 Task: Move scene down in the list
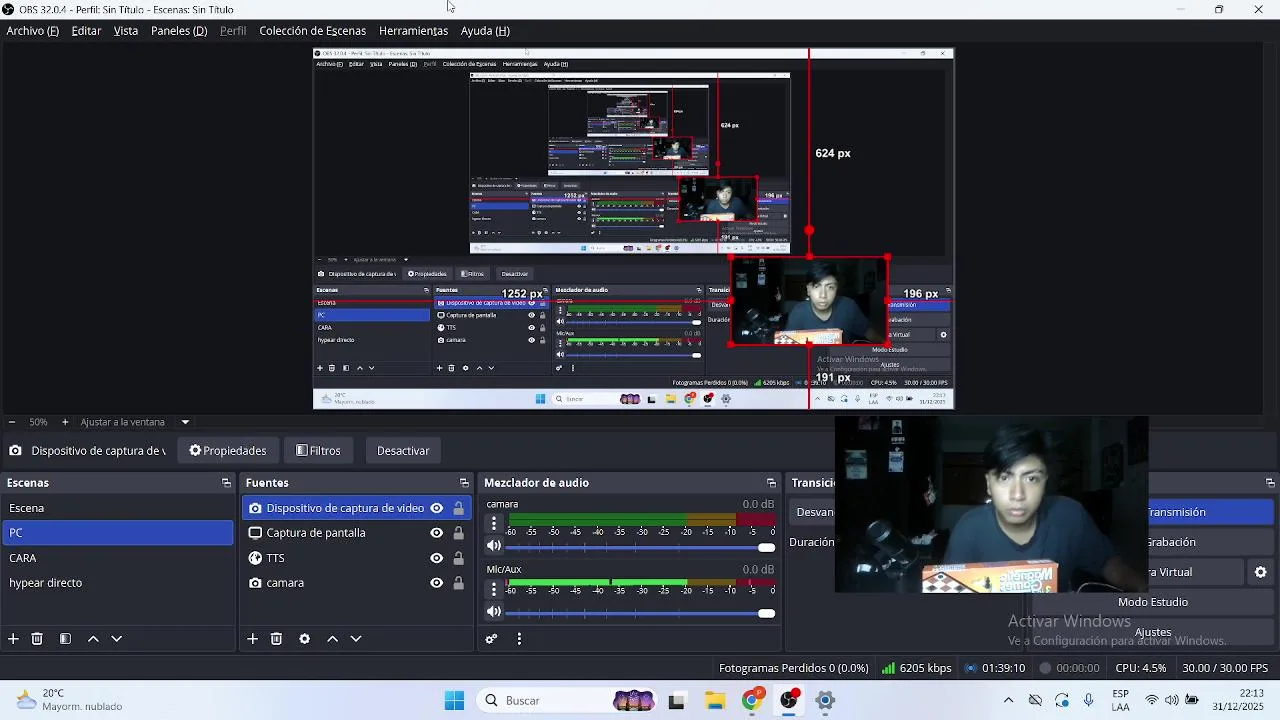coord(117,639)
